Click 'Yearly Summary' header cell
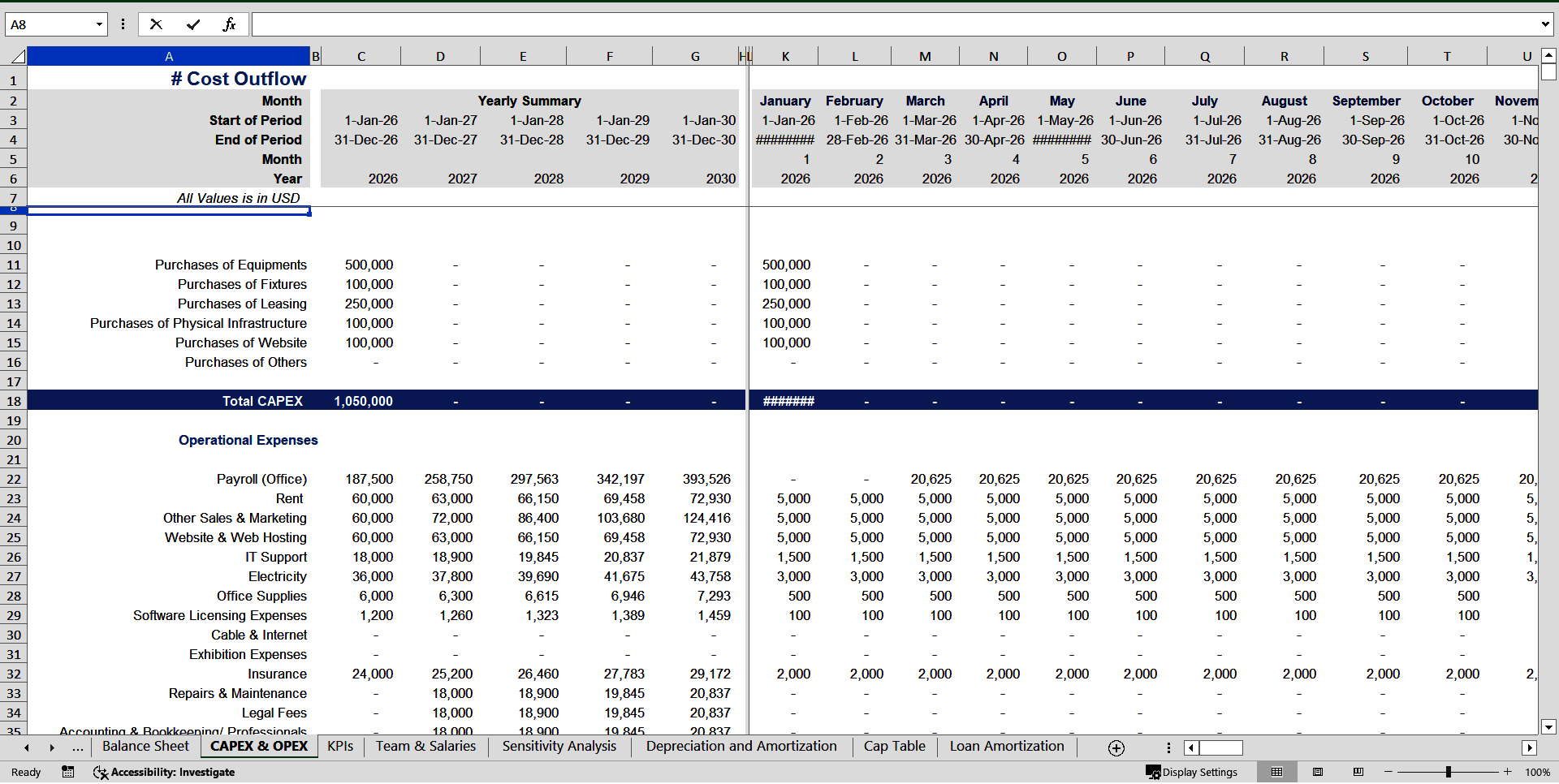The image size is (1559, 784). (x=529, y=101)
